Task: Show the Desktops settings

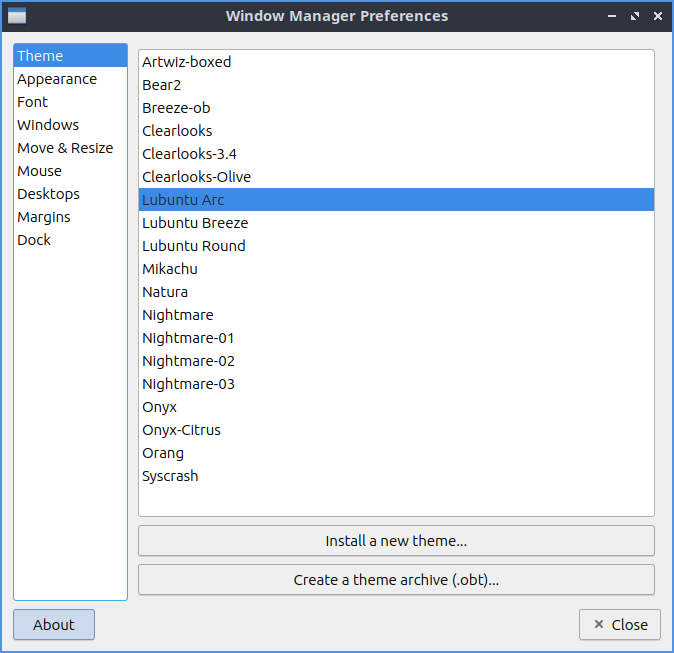Action: pos(48,194)
